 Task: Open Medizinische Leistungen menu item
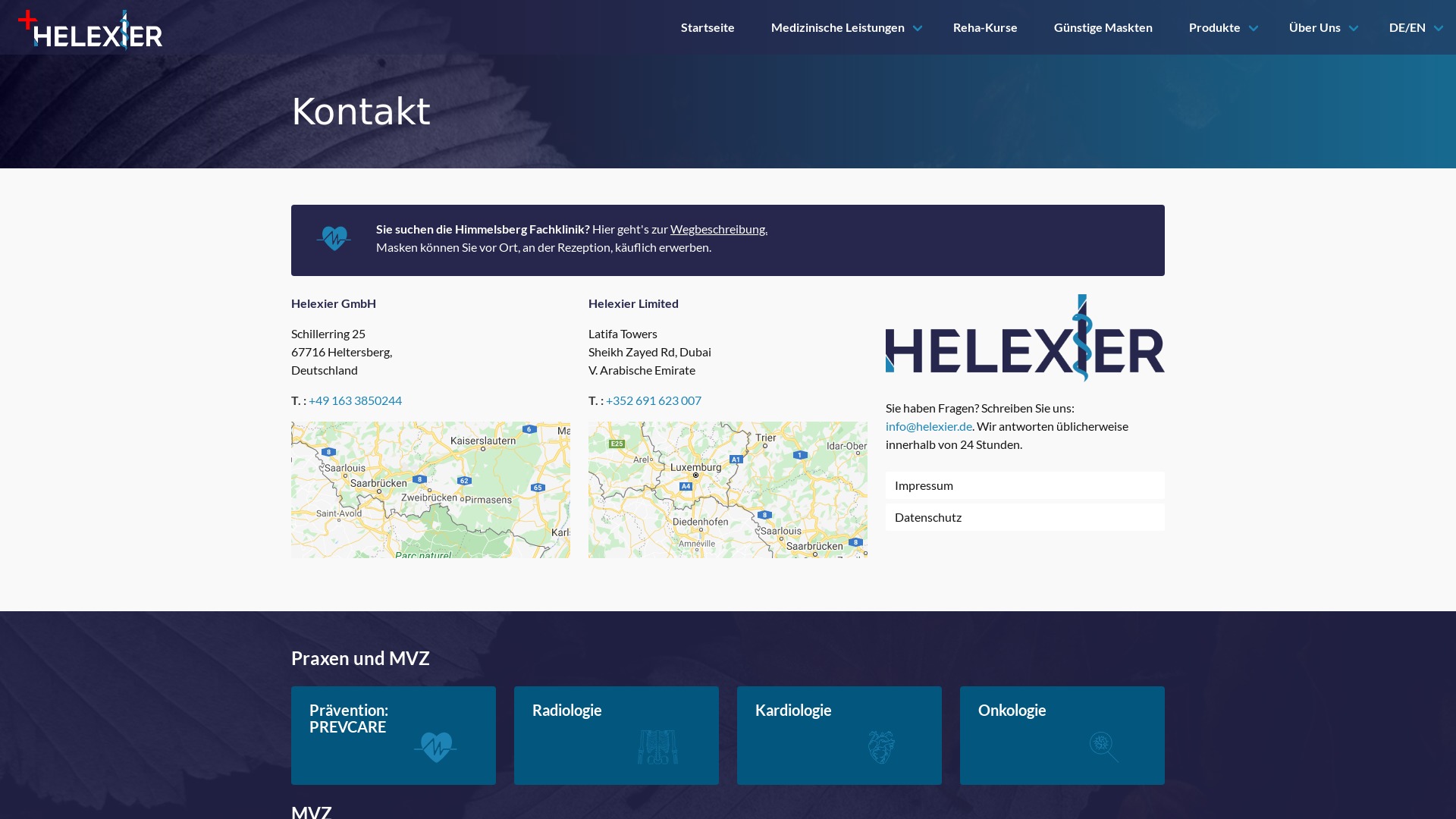click(x=838, y=27)
